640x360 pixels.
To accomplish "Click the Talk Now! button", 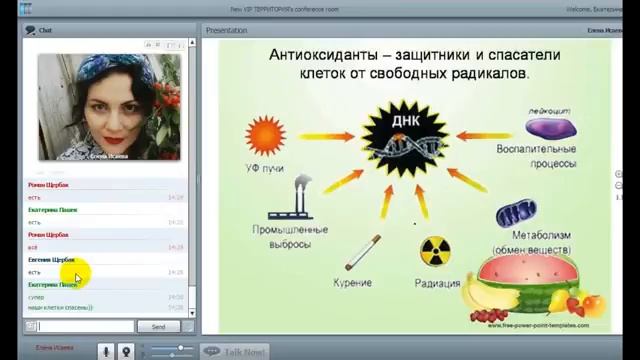I will (235, 351).
